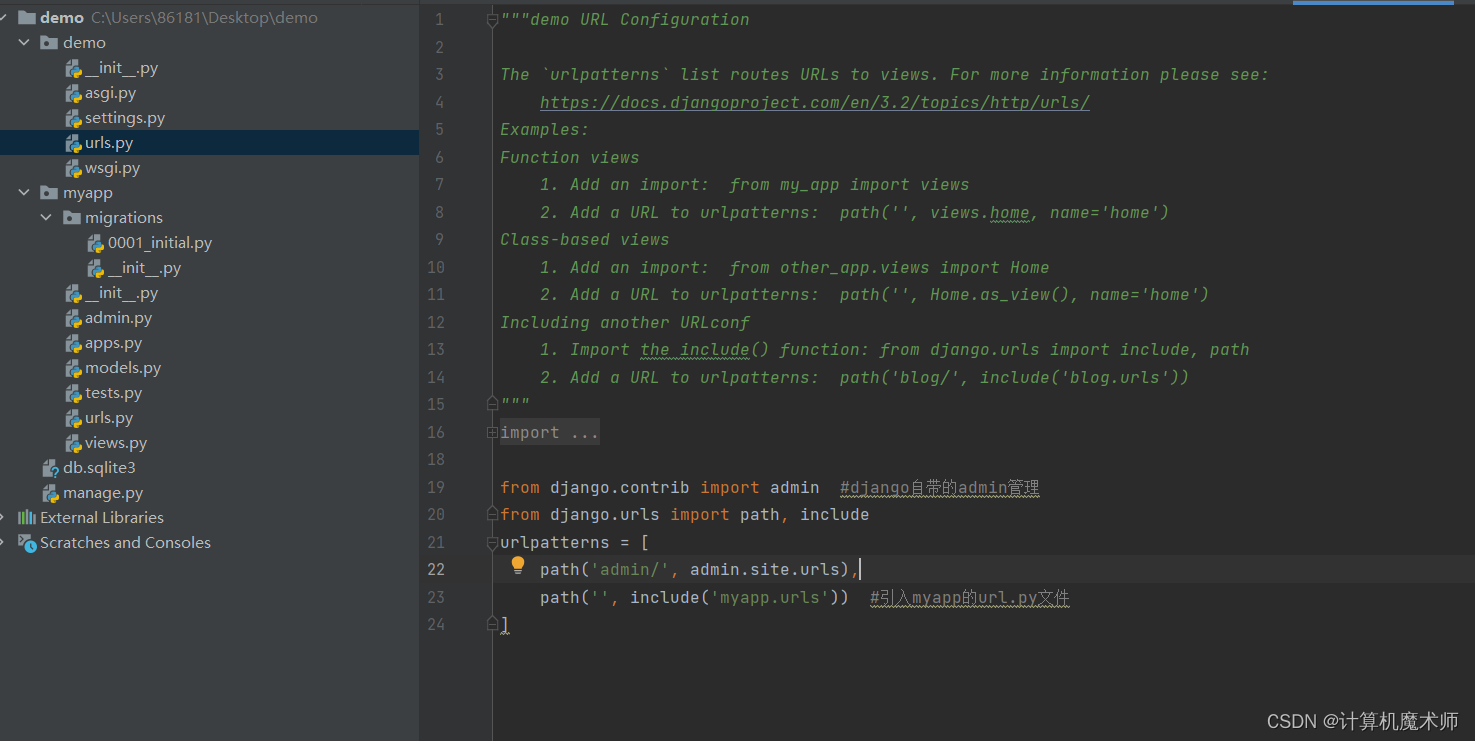Click the migrations folder icon
Image resolution: width=1475 pixels, height=741 pixels.
click(71, 218)
